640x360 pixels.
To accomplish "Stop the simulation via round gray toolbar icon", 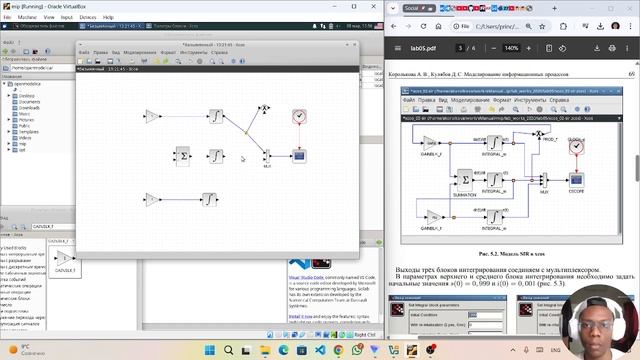I will pos(200,61).
